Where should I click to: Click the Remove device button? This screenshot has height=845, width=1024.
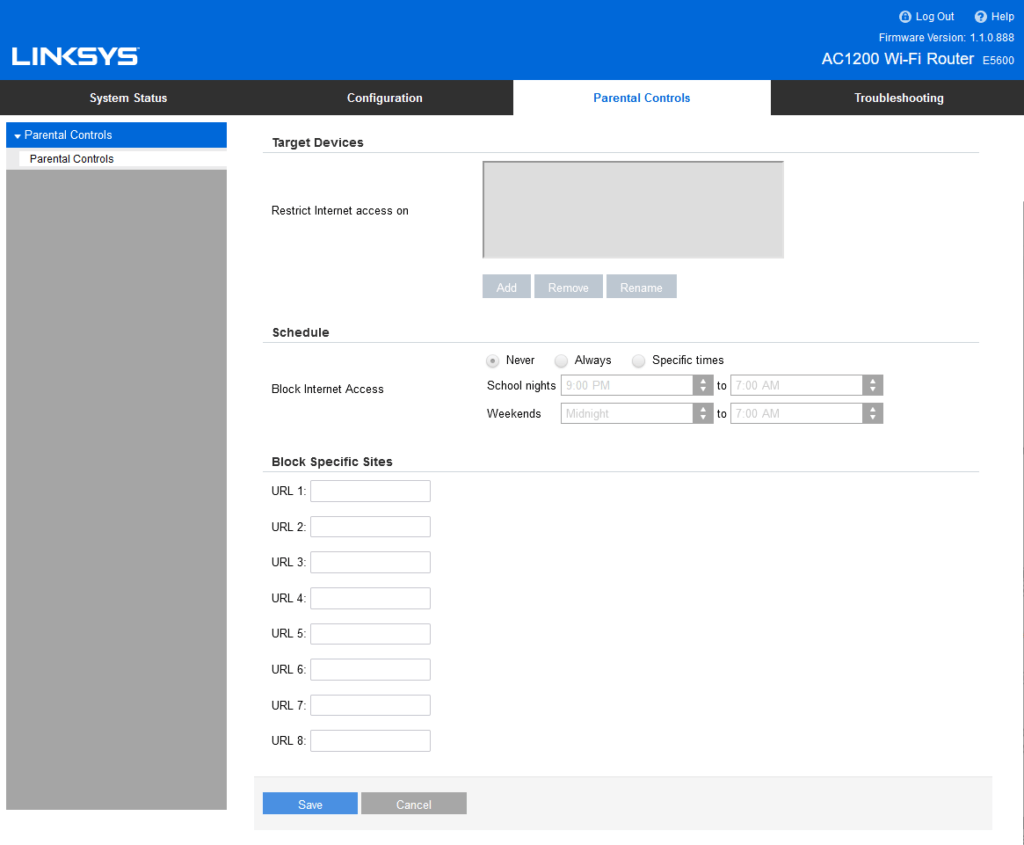click(568, 287)
